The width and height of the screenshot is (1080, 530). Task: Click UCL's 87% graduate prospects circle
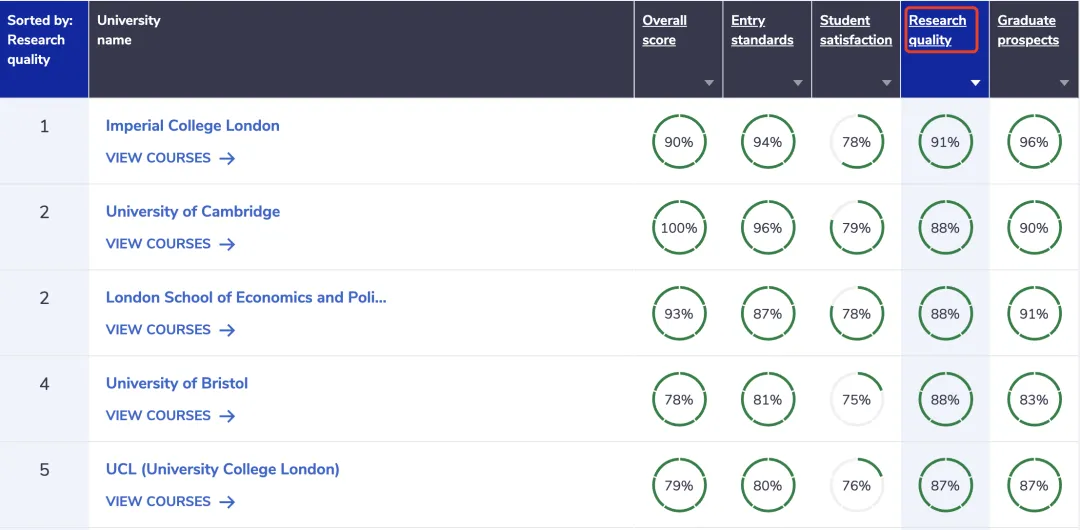click(1034, 486)
